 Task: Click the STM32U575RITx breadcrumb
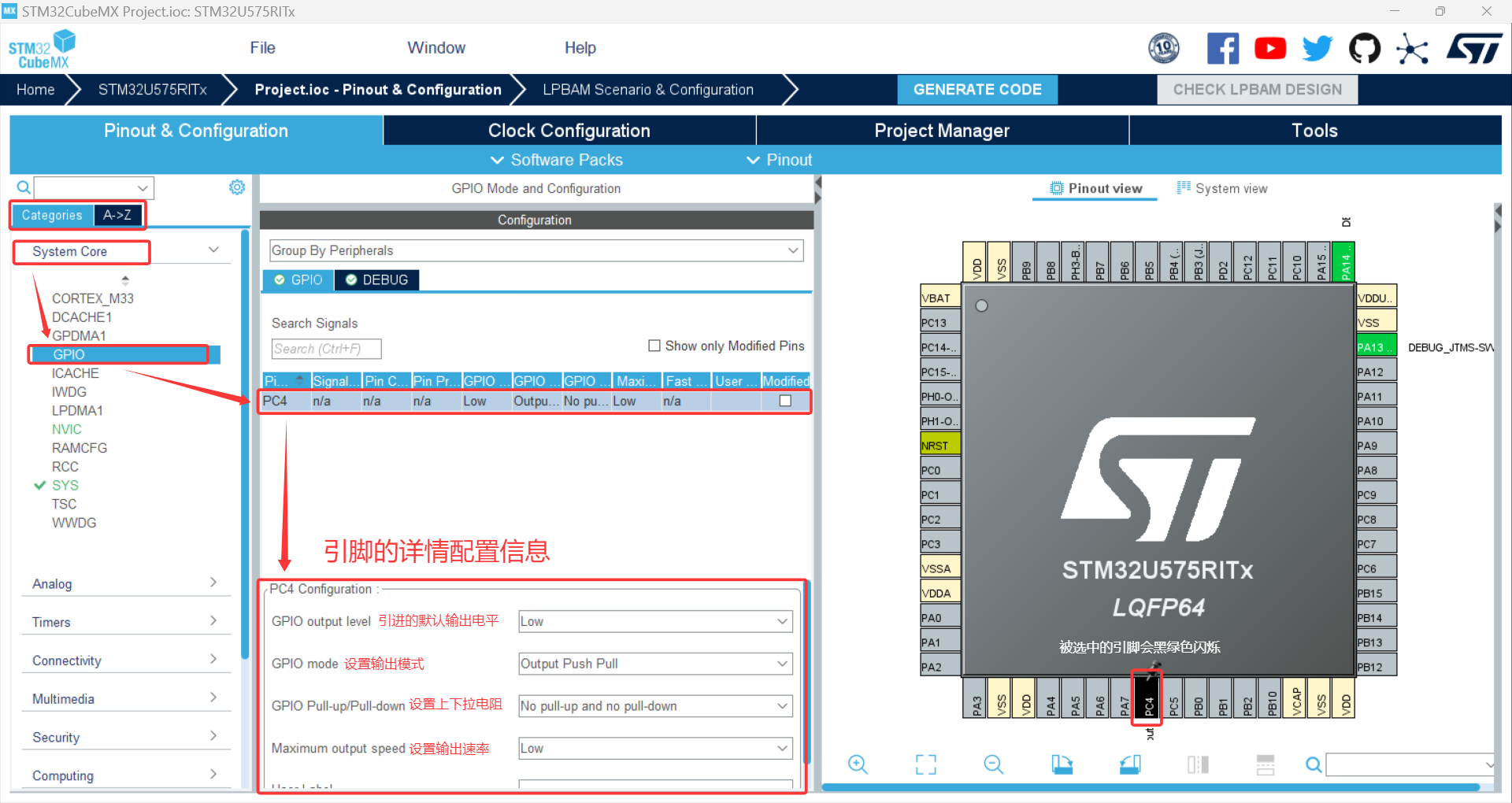(153, 90)
